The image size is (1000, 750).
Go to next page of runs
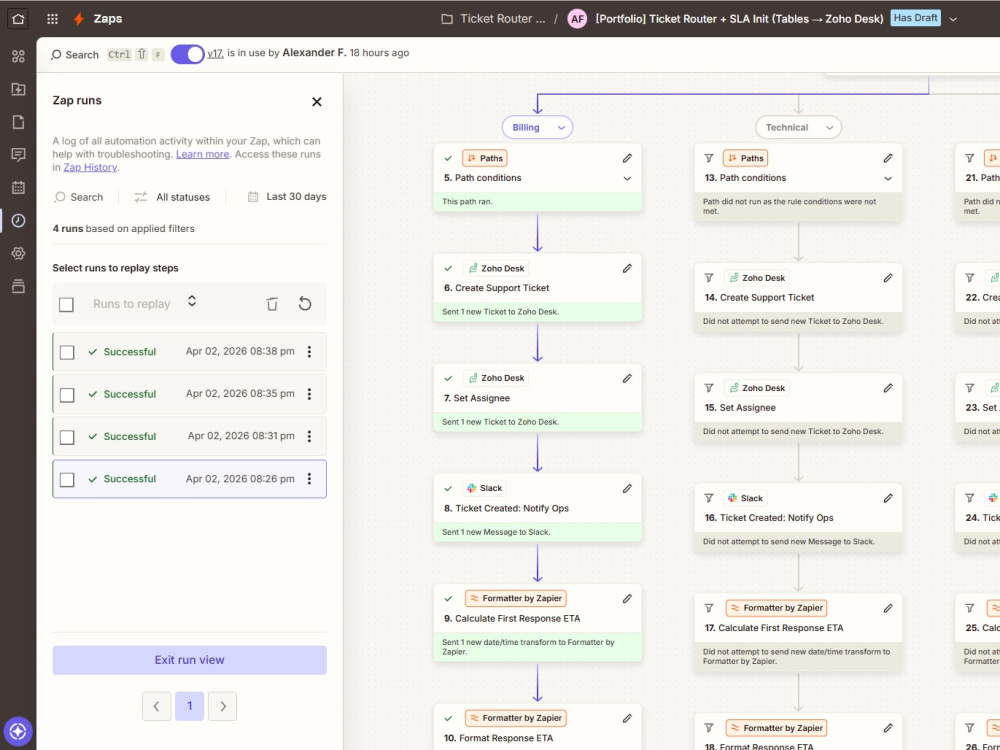coord(223,706)
